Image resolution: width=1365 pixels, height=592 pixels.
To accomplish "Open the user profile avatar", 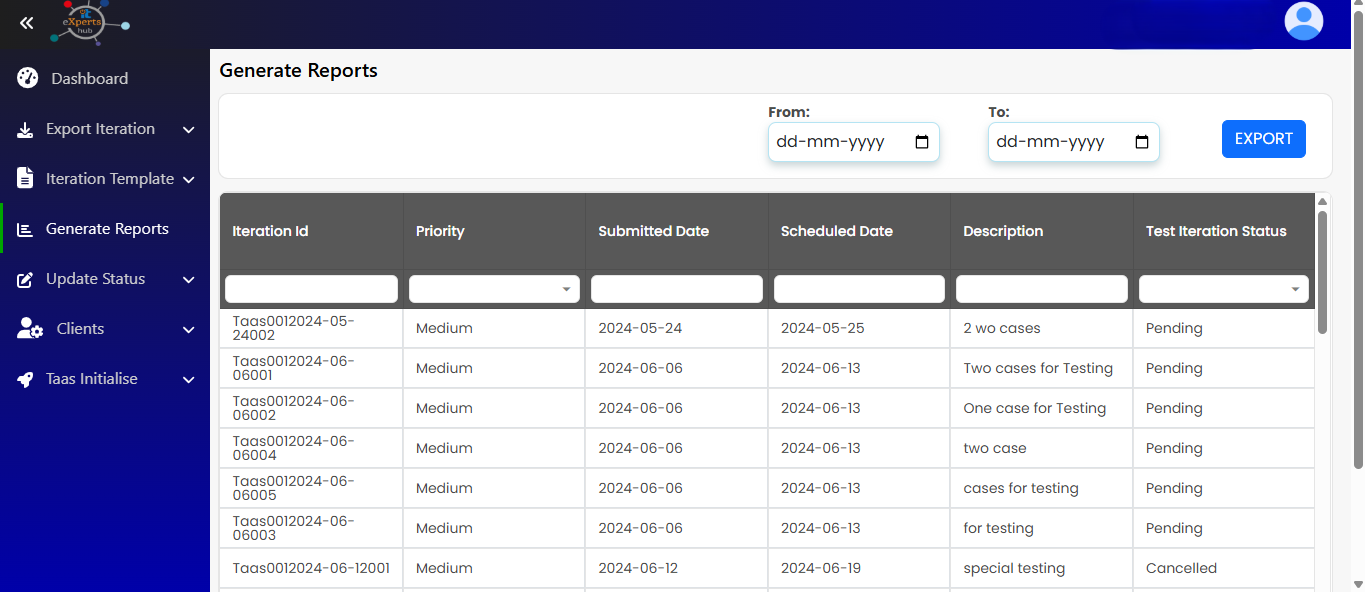I will [x=1303, y=22].
